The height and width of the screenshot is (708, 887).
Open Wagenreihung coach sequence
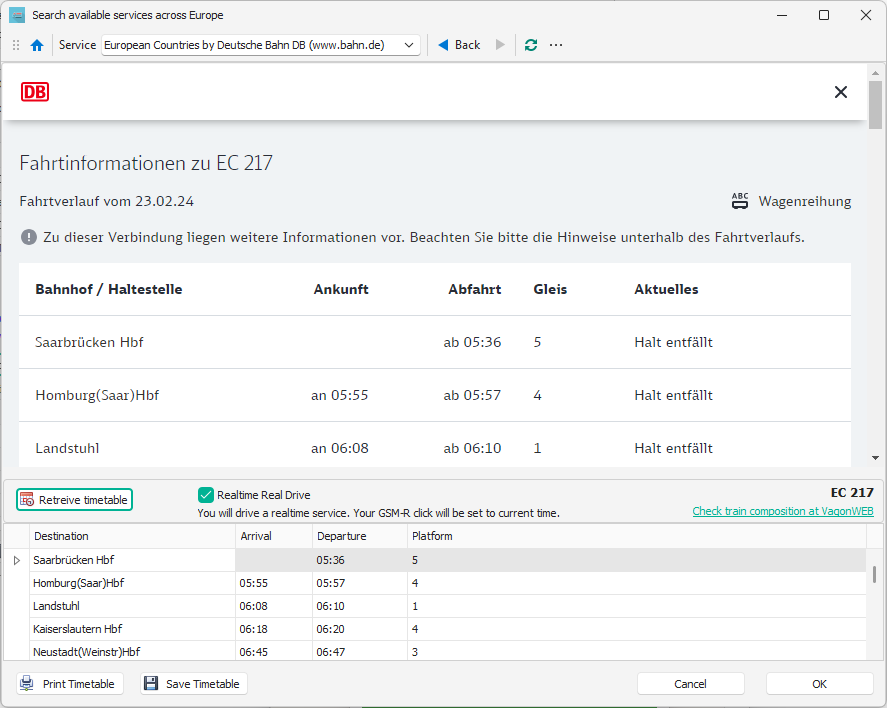[x=791, y=201]
